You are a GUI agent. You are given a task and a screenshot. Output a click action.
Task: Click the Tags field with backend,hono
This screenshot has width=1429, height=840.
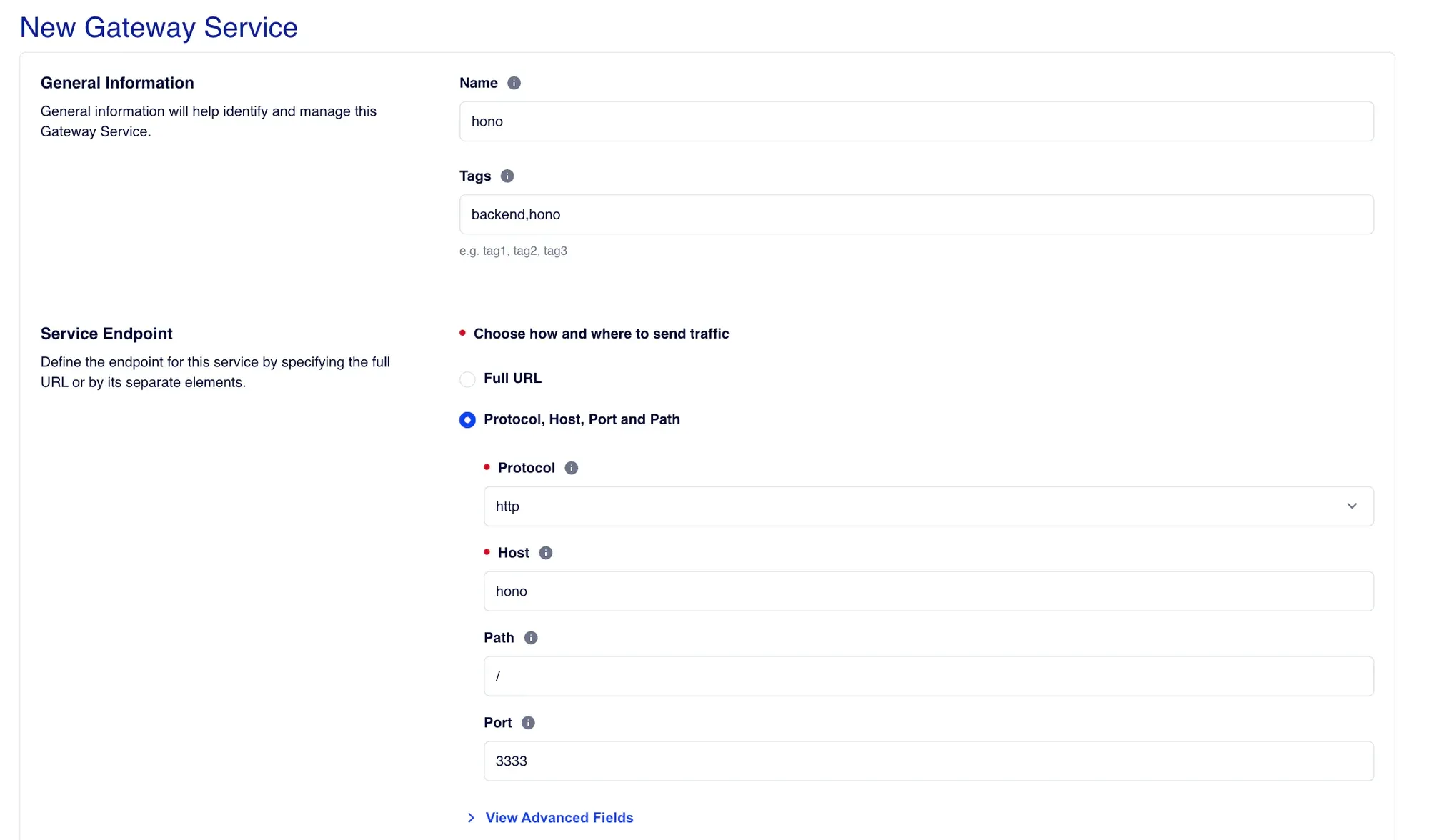click(x=916, y=214)
